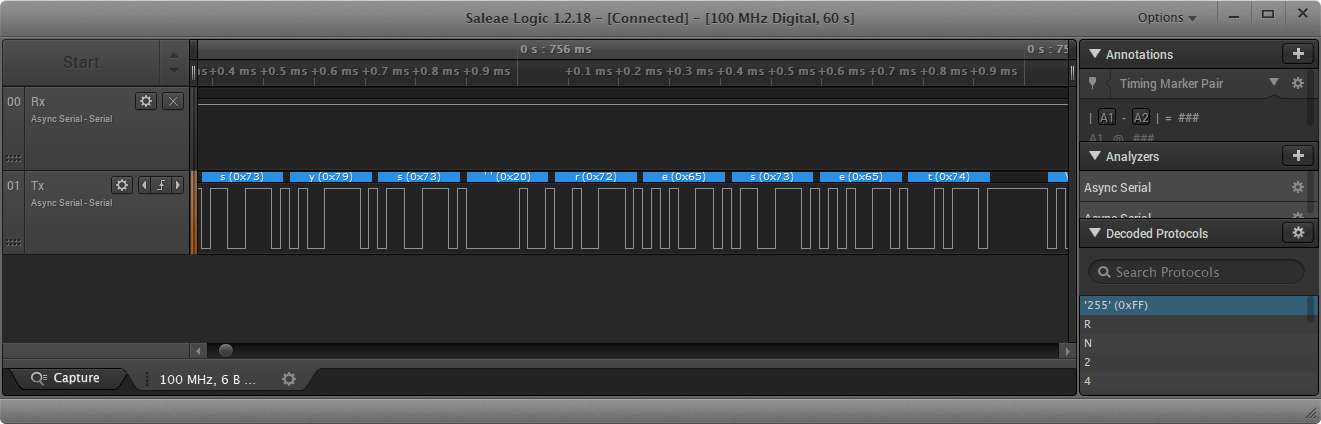This screenshot has height=424, width=1321.
Task: Toggle the Tx trigger edge setting
Action: (161, 185)
